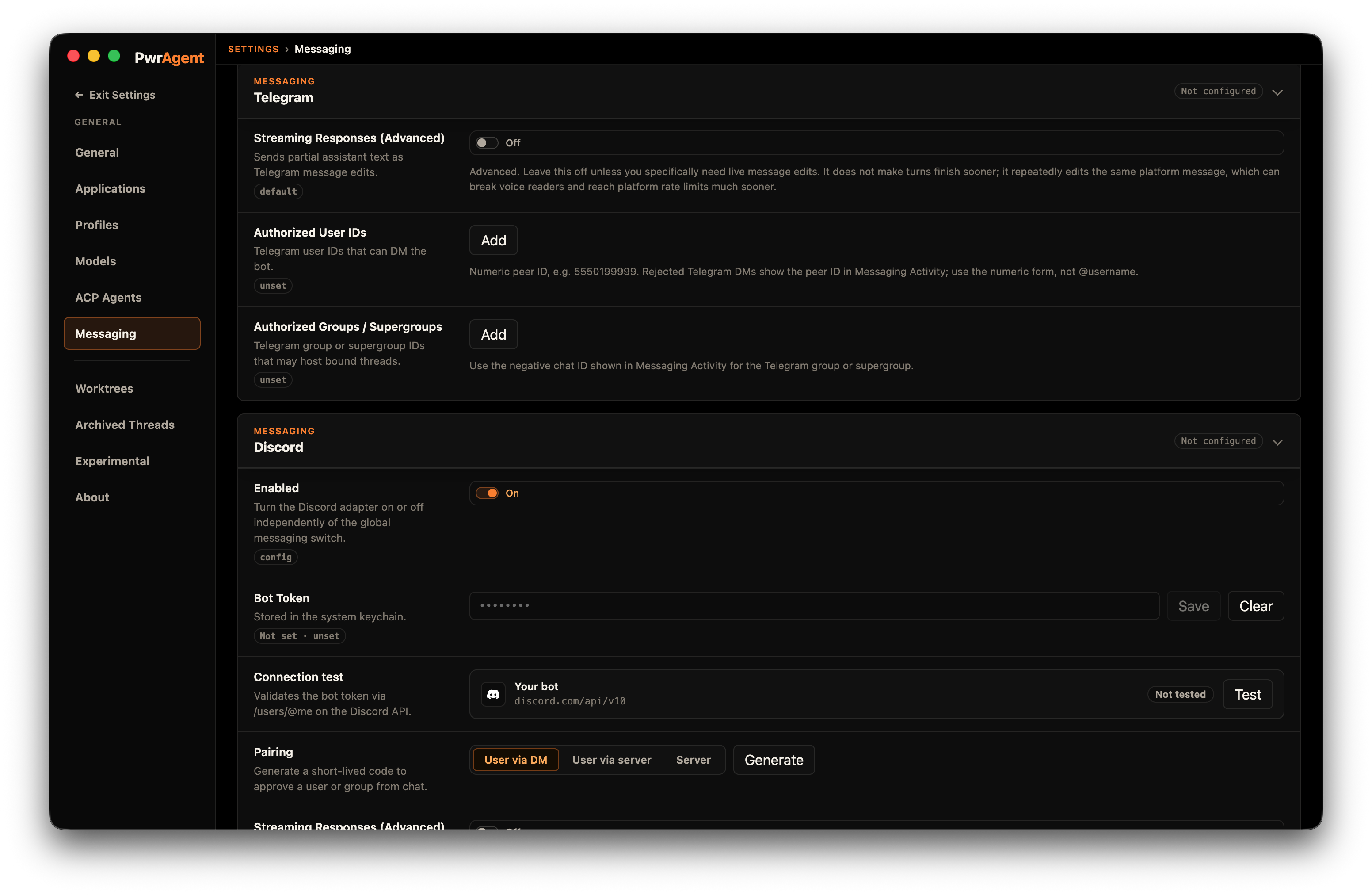Open the About page

tap(132, 497)
